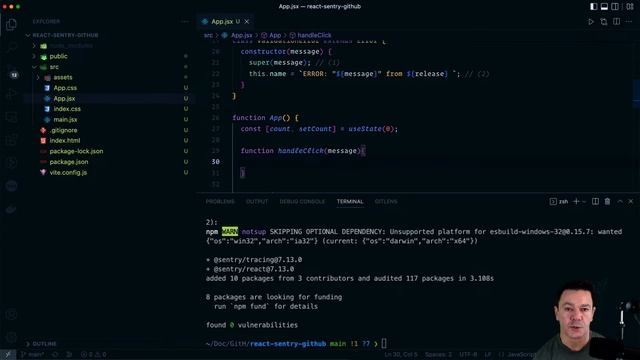
Task: Add a new terminal with plus icon
Action: 576,201
